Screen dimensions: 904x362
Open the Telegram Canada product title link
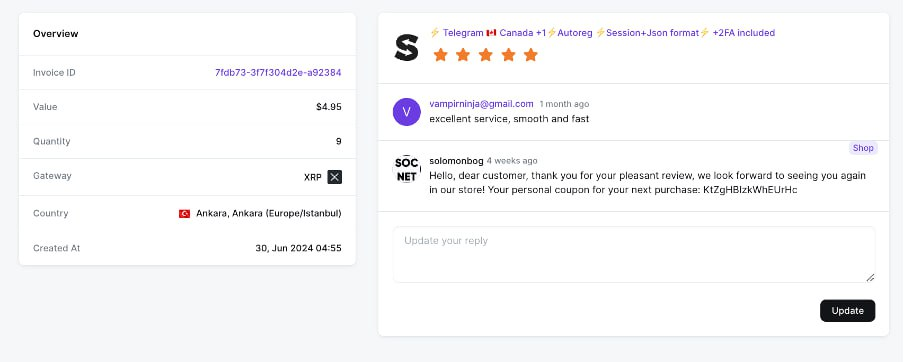(602, 33)
